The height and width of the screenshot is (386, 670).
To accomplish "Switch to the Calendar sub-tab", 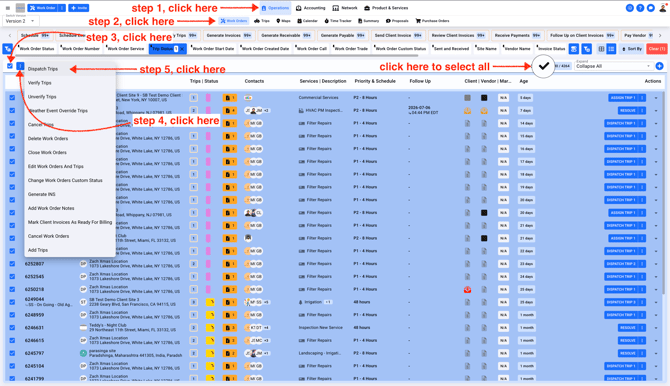I will click(x=307, y=21).
